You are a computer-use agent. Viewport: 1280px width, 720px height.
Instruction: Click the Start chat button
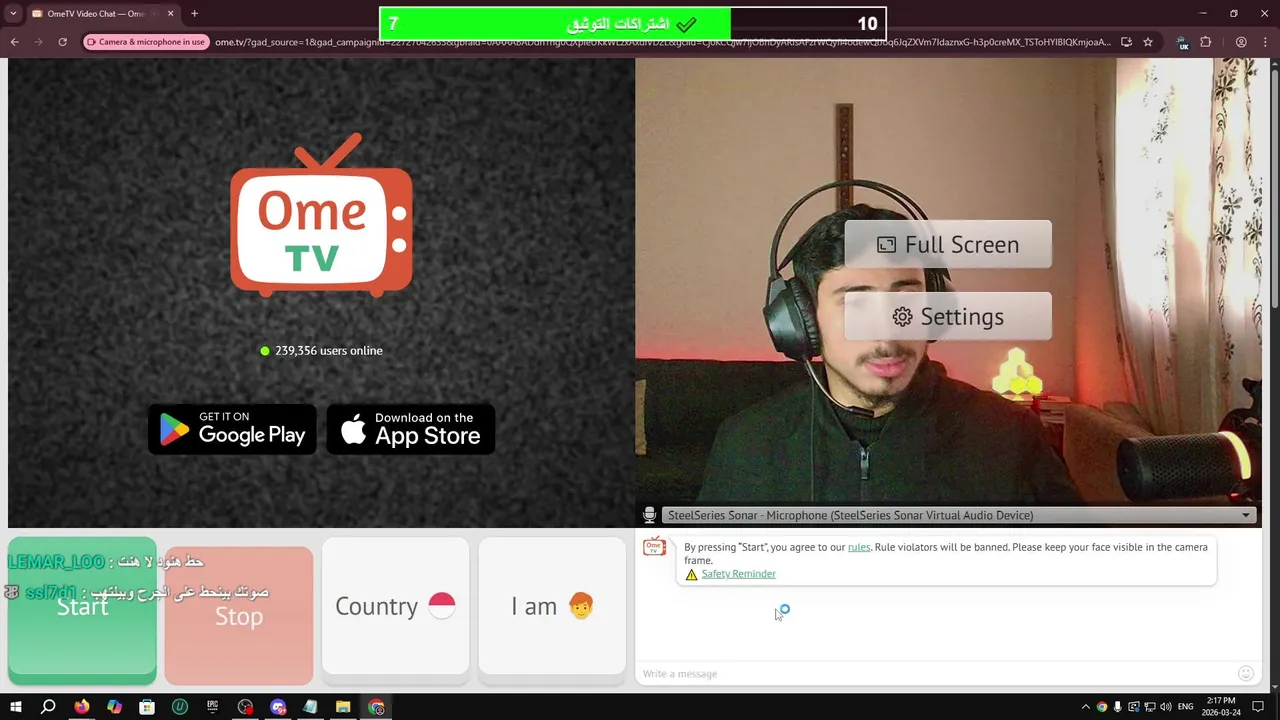pos(82,610)
